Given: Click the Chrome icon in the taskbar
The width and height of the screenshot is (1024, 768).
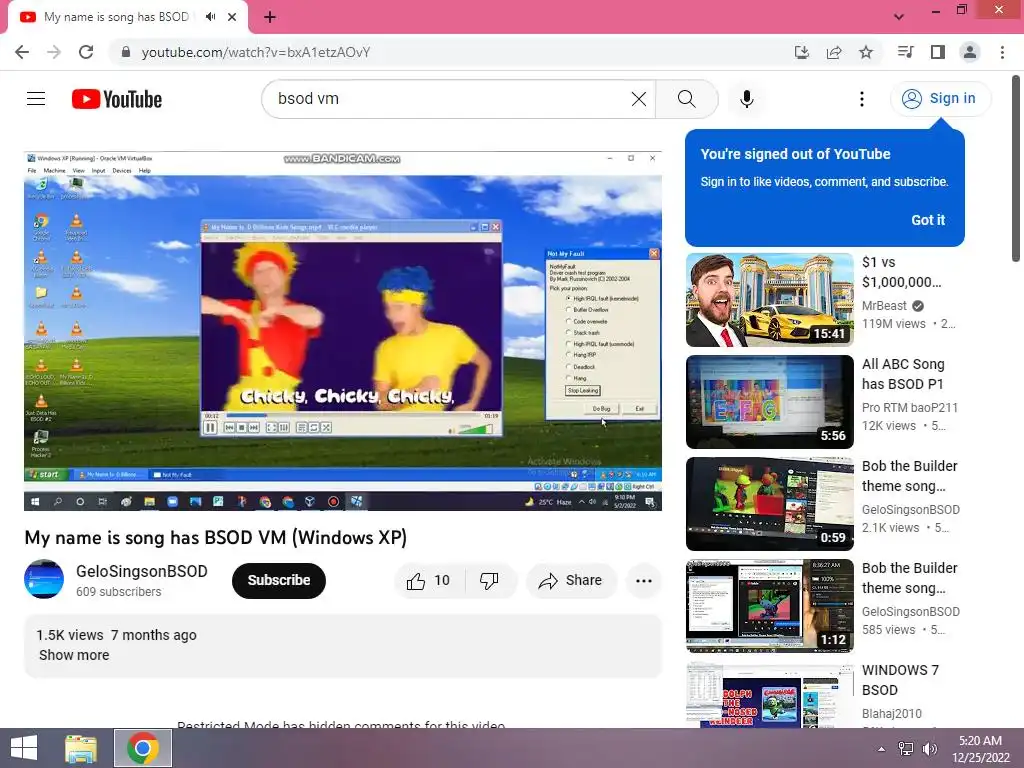Looking at the screenshot, I should coord(143,748).
